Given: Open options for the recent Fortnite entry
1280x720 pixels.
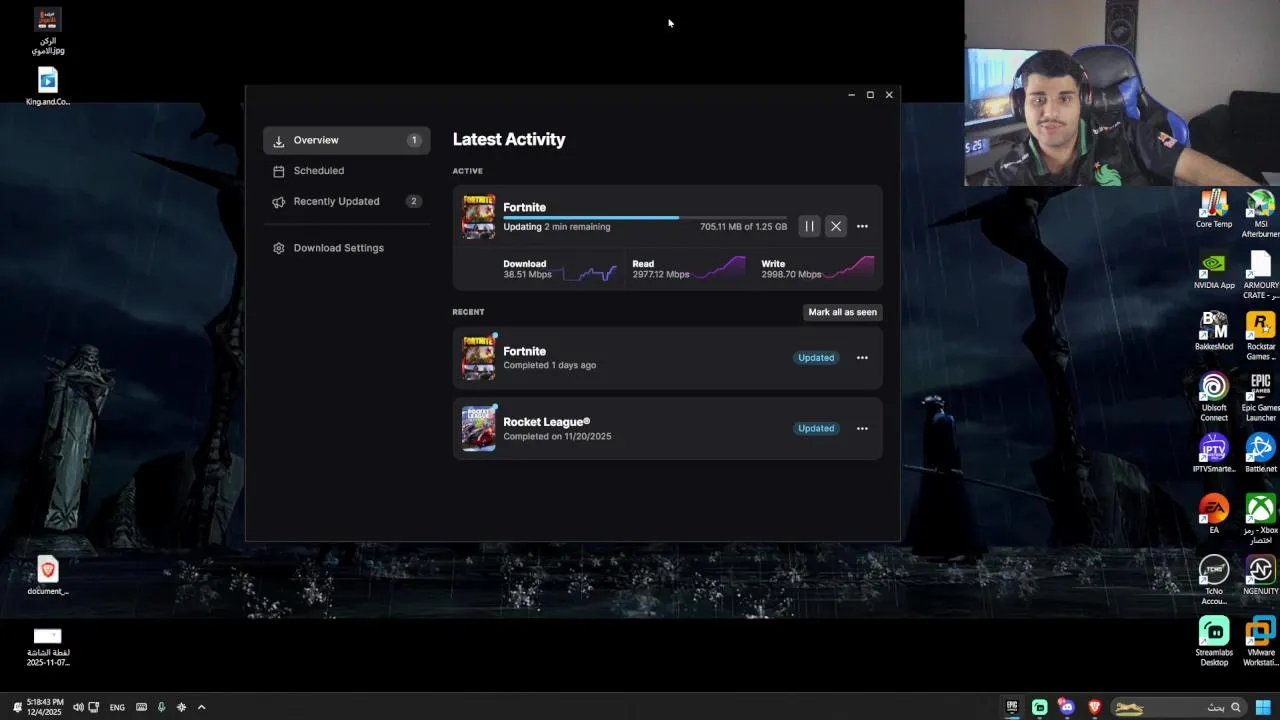Looking at the screenshot, I should tap(862, 358).
